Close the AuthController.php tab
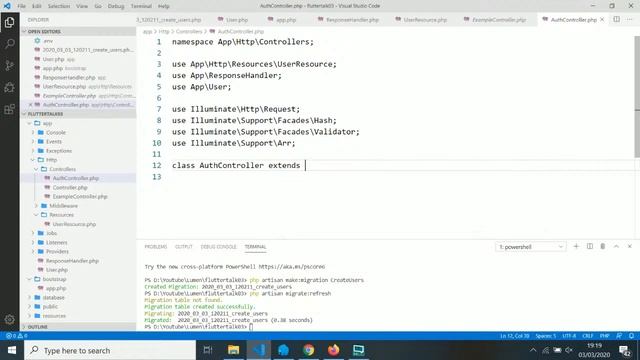 (602, 20)
